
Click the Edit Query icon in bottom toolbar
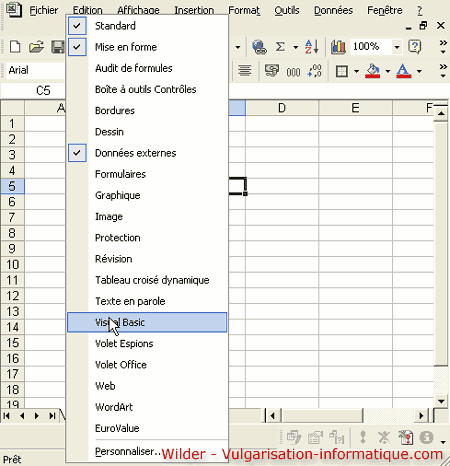294,437
